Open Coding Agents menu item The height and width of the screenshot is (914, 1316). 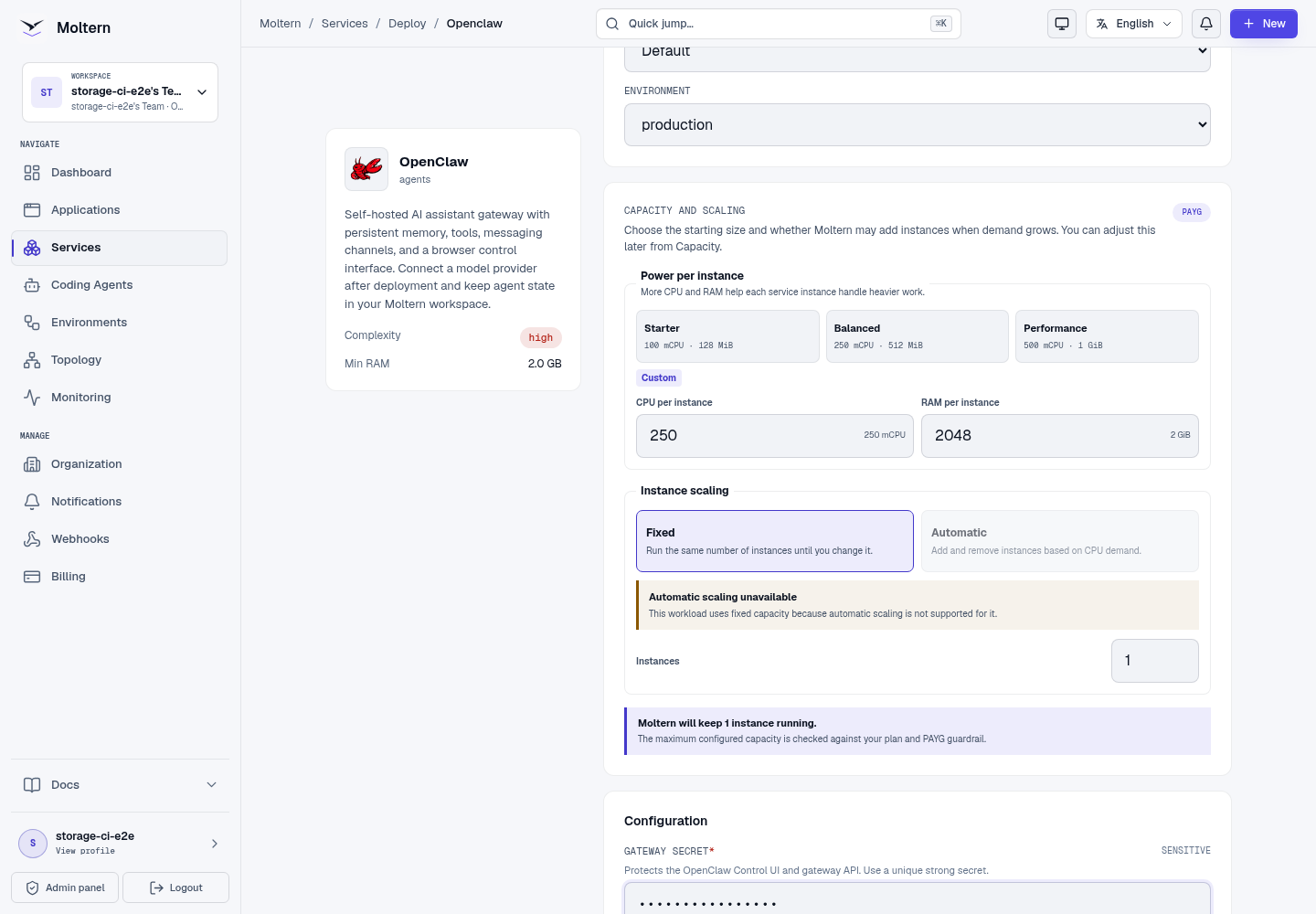pyautogui.click(x=120, y=285)
